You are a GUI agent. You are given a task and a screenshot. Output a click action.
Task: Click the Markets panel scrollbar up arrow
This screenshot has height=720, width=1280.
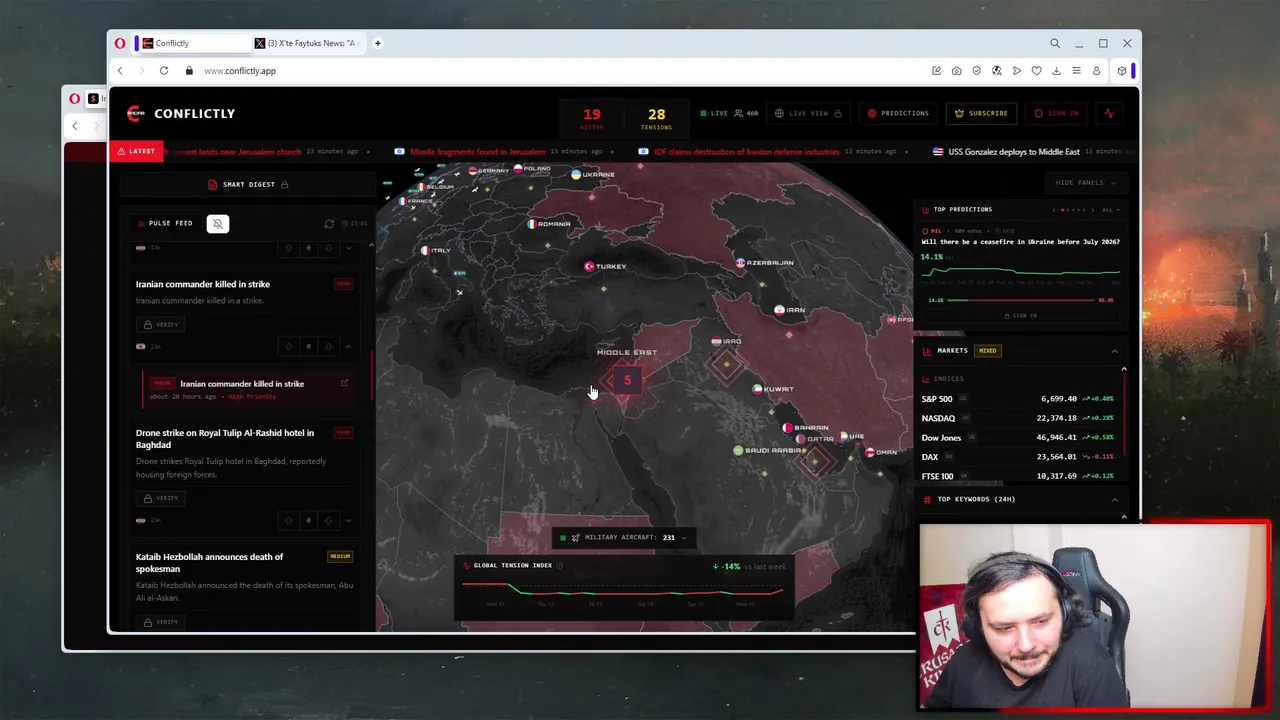[x=1124, y=370]
